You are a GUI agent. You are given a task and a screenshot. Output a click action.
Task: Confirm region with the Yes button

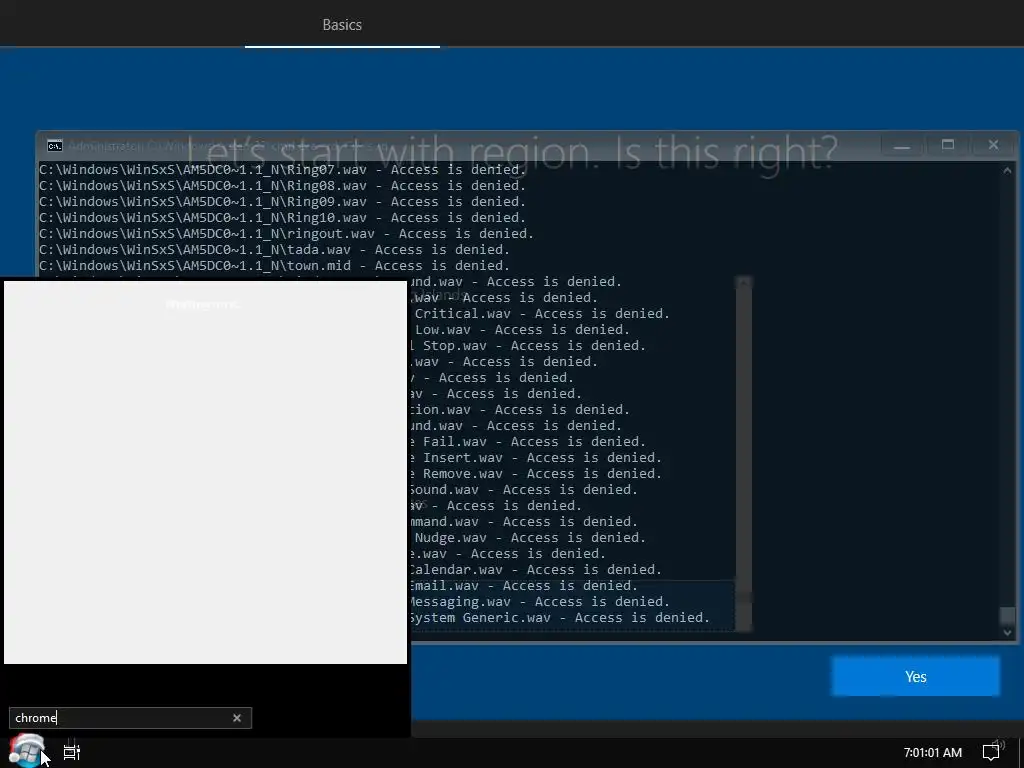[x=915, y=677]
